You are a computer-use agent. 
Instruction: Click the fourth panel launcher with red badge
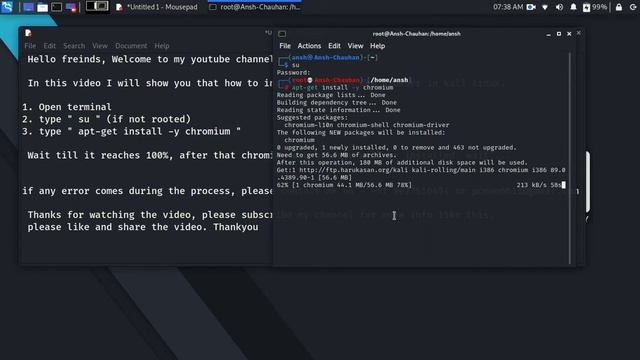click(x=71, y=7)
